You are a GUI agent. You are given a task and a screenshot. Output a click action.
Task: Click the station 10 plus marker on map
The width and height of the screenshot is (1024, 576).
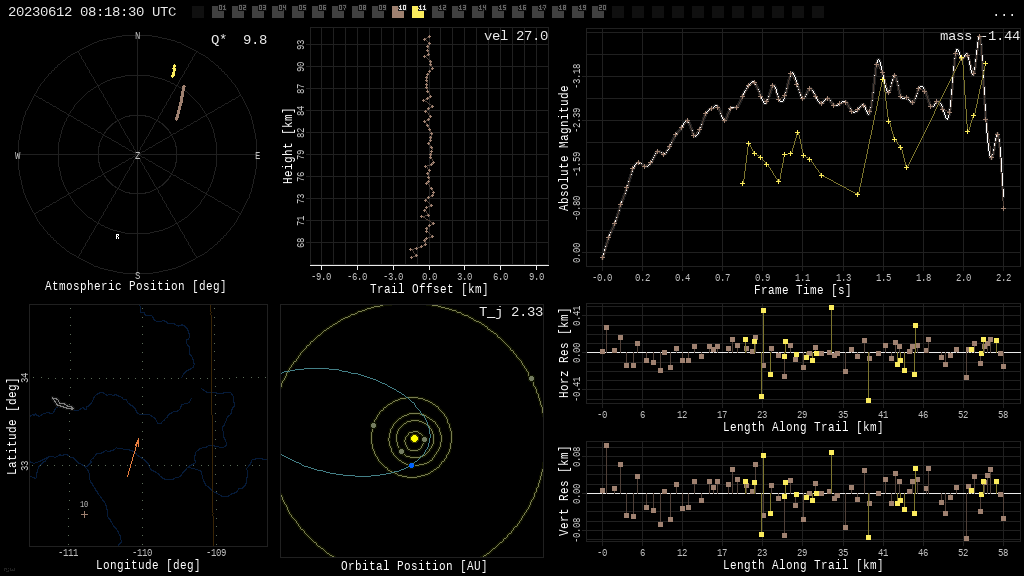click(x=84, y=515)
